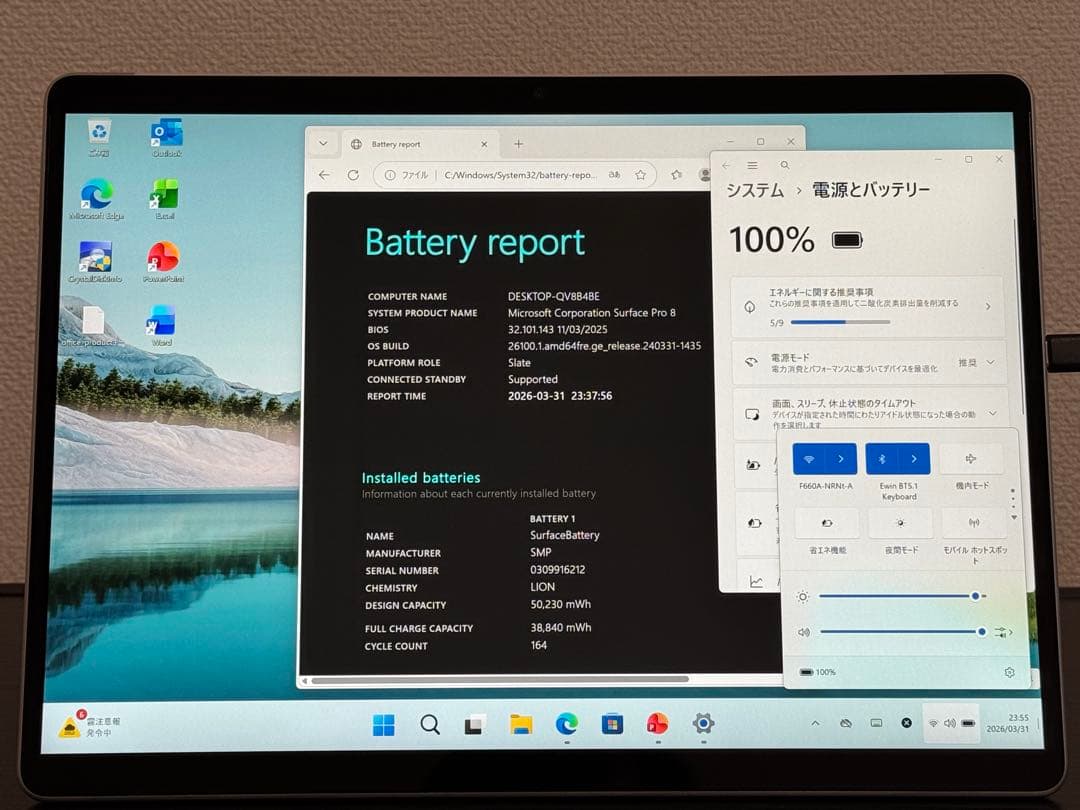The height and width of the screenshot is (810, 1080).
Task: Click the site info icon before ファイル
Action: pyautogui.click(x=390, y=175)
